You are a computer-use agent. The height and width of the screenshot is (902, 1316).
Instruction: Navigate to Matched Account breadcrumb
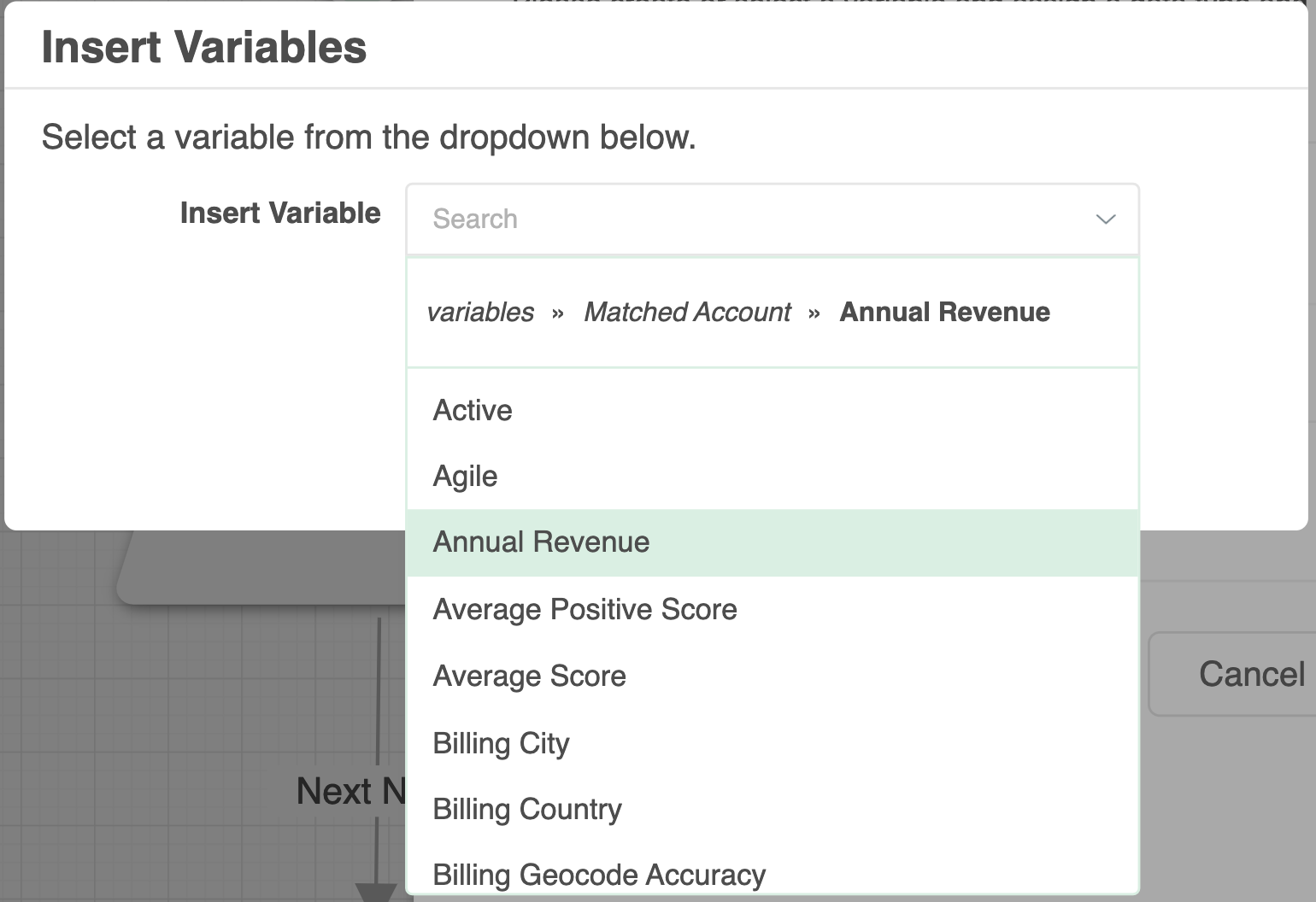(x=687, y=313)
